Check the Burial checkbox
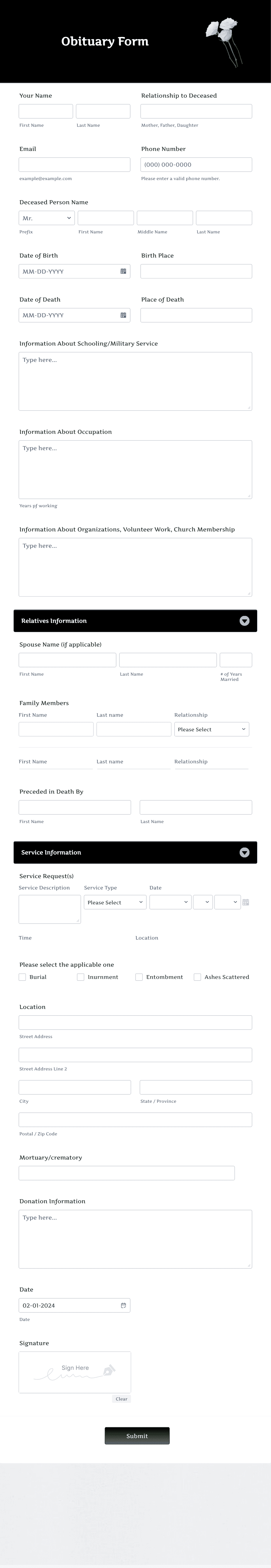Viewport: 271px width, 1568px height. pyautogui.click(x=22, y=976)
